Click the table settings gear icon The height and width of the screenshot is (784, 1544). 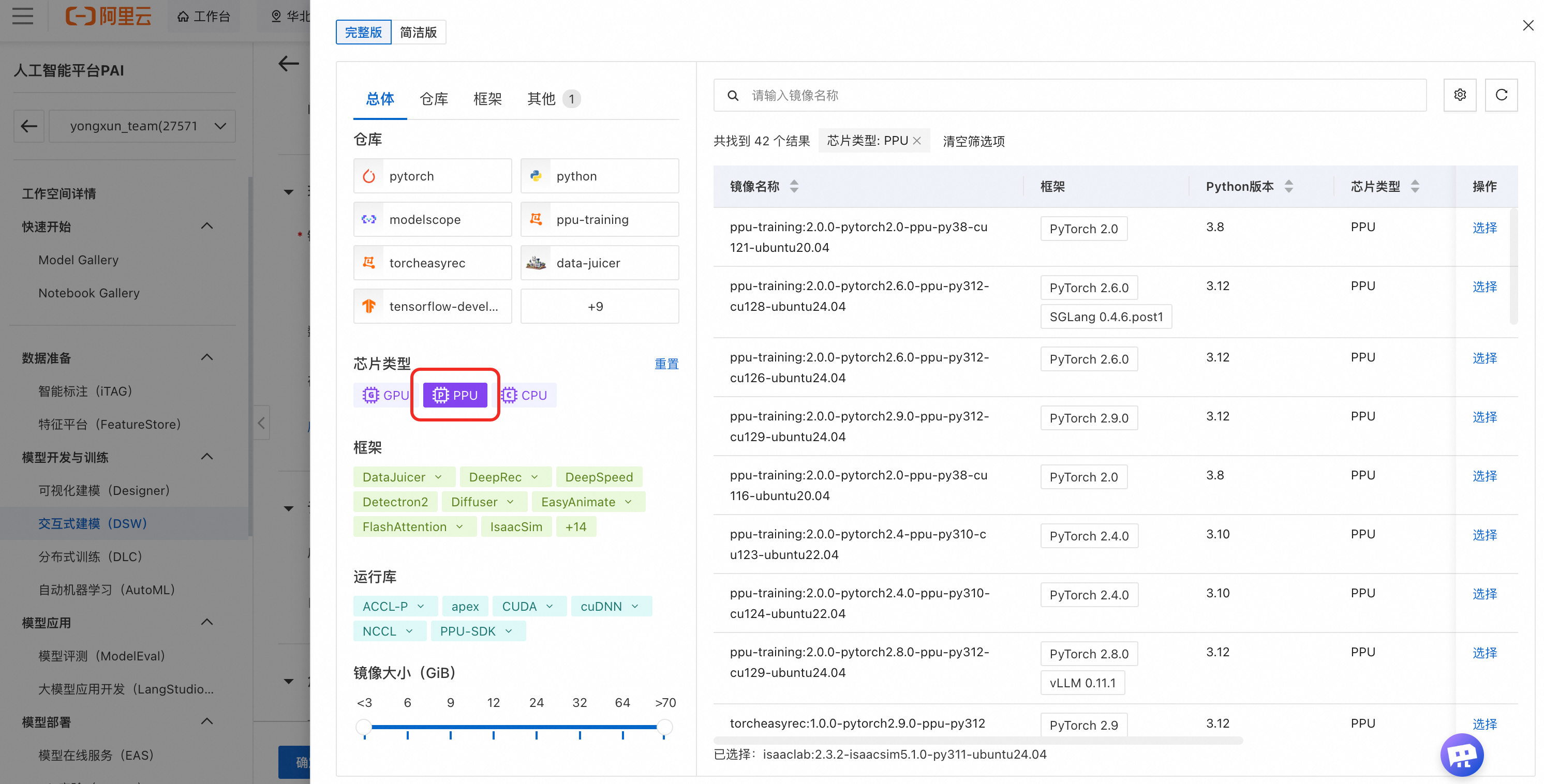click(1460, 95)
